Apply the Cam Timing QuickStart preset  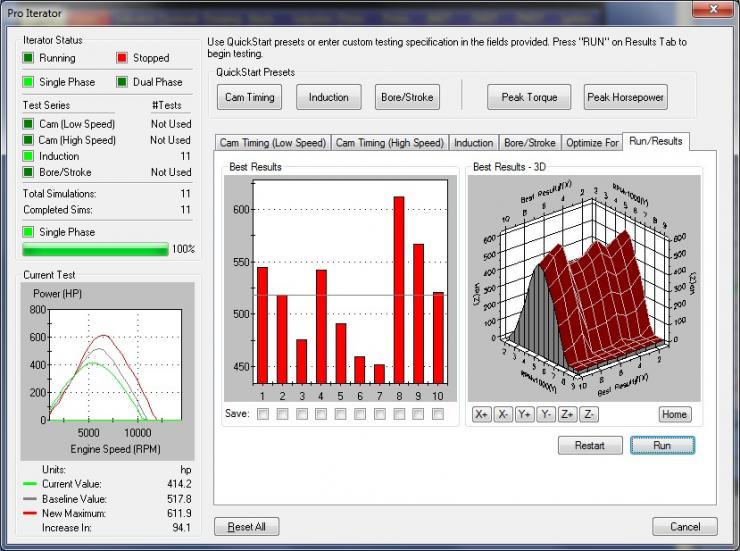pos(250,97)
